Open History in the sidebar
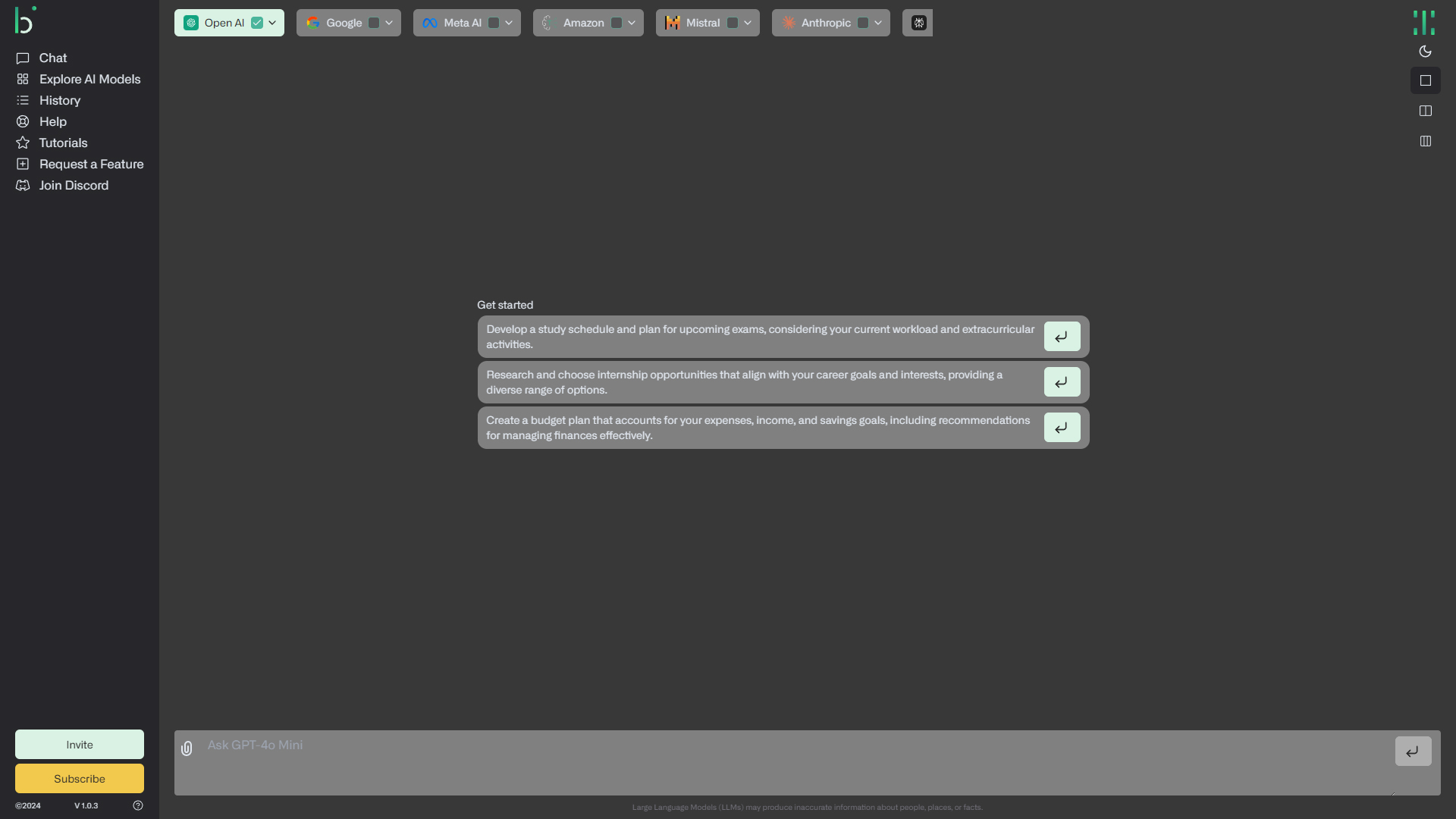 59,100
